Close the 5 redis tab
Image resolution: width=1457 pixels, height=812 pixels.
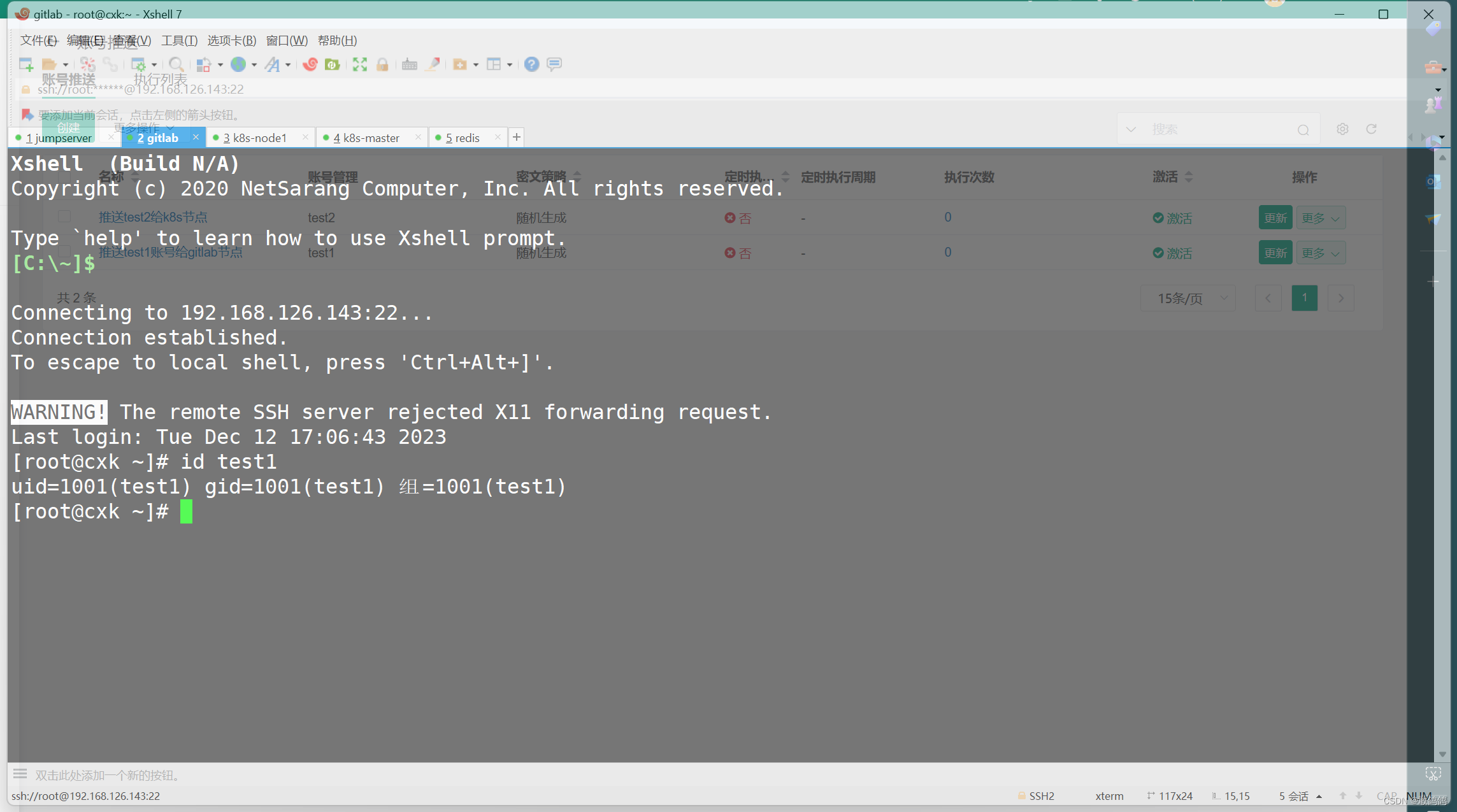[x=498, y=137]
